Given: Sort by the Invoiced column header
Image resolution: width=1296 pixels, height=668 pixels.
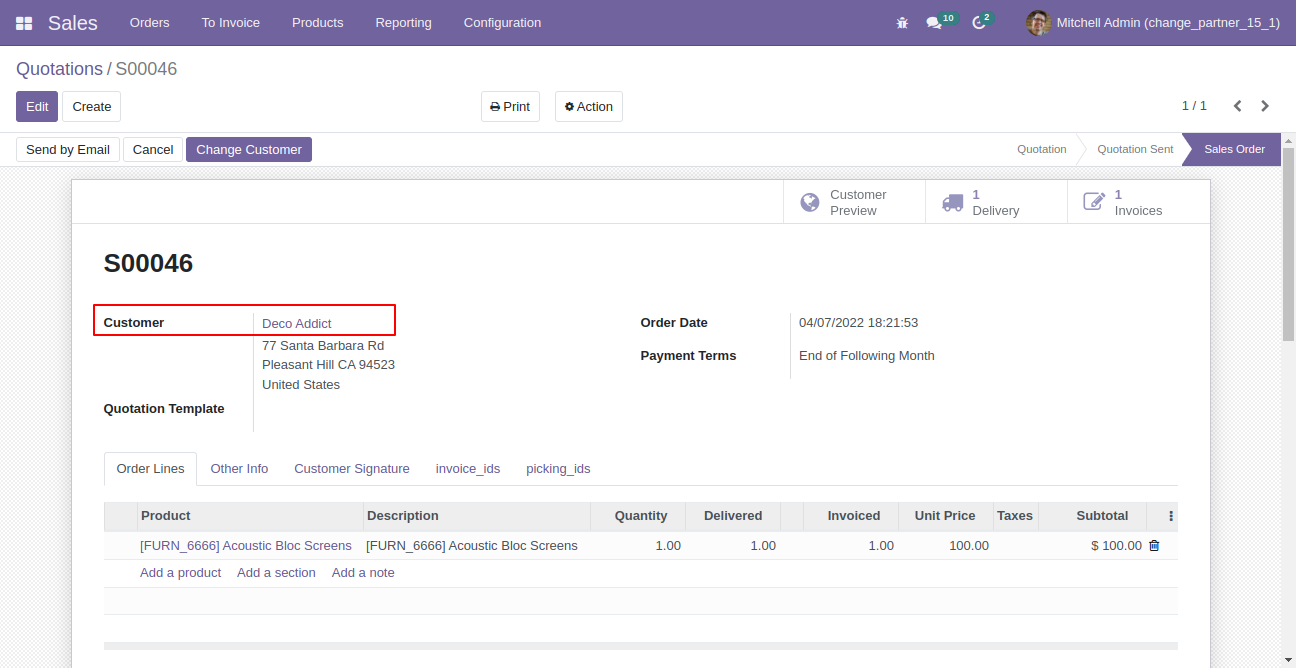Looking at the screenshot, I should pyautogui.click(x=851, y=516).
